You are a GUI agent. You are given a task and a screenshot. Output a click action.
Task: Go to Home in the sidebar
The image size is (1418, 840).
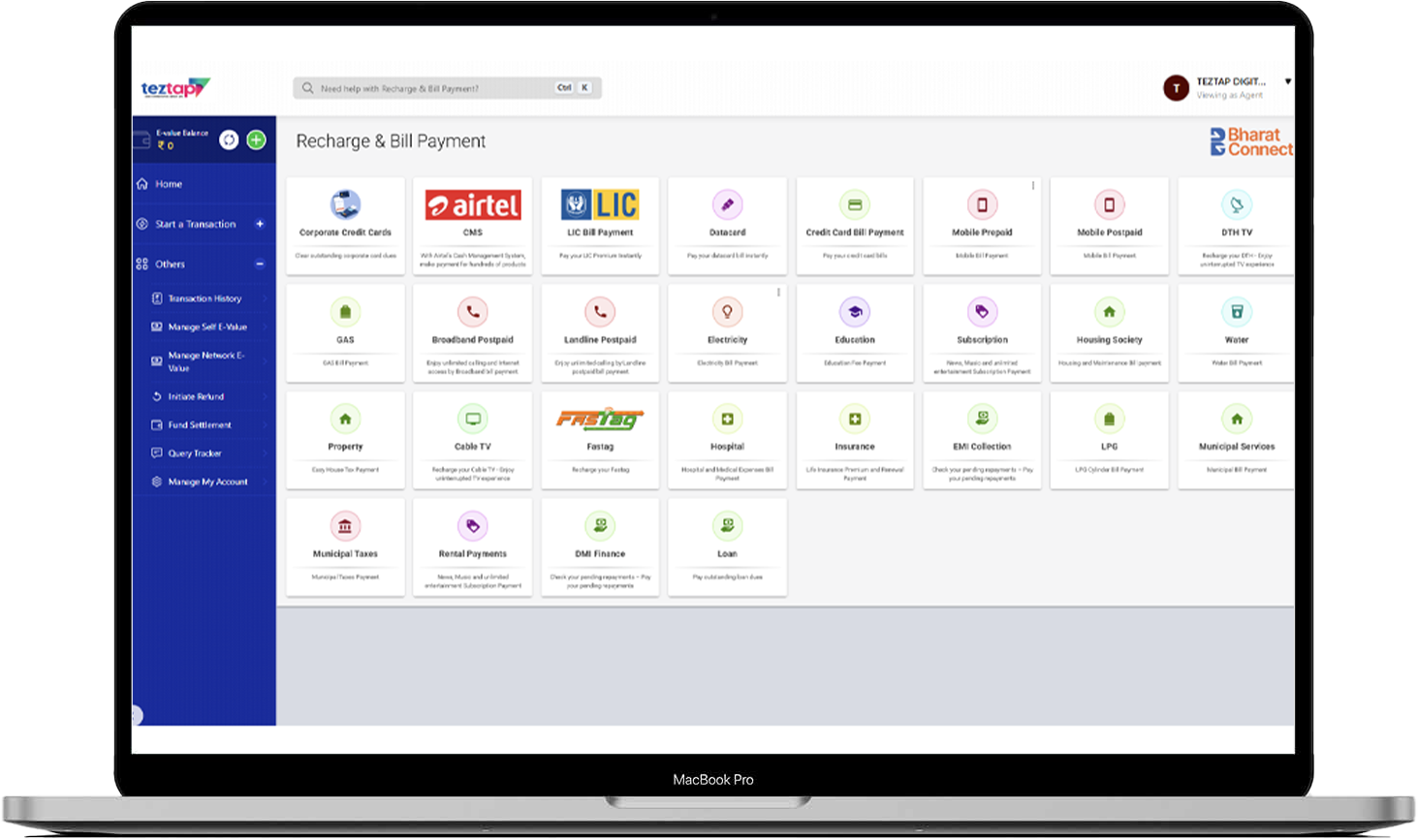tap(169, 184)
